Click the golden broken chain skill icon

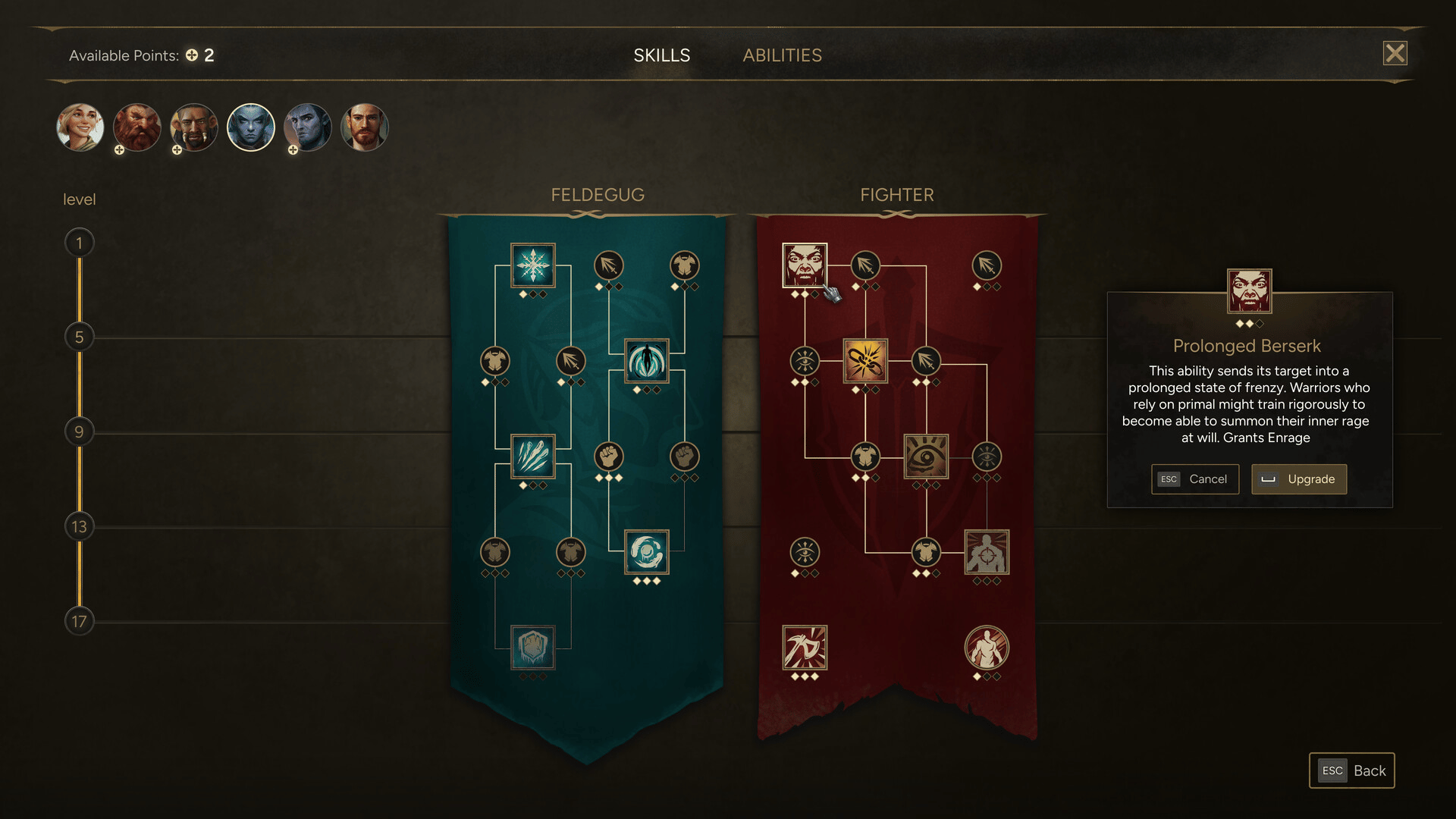click(865, 361)
